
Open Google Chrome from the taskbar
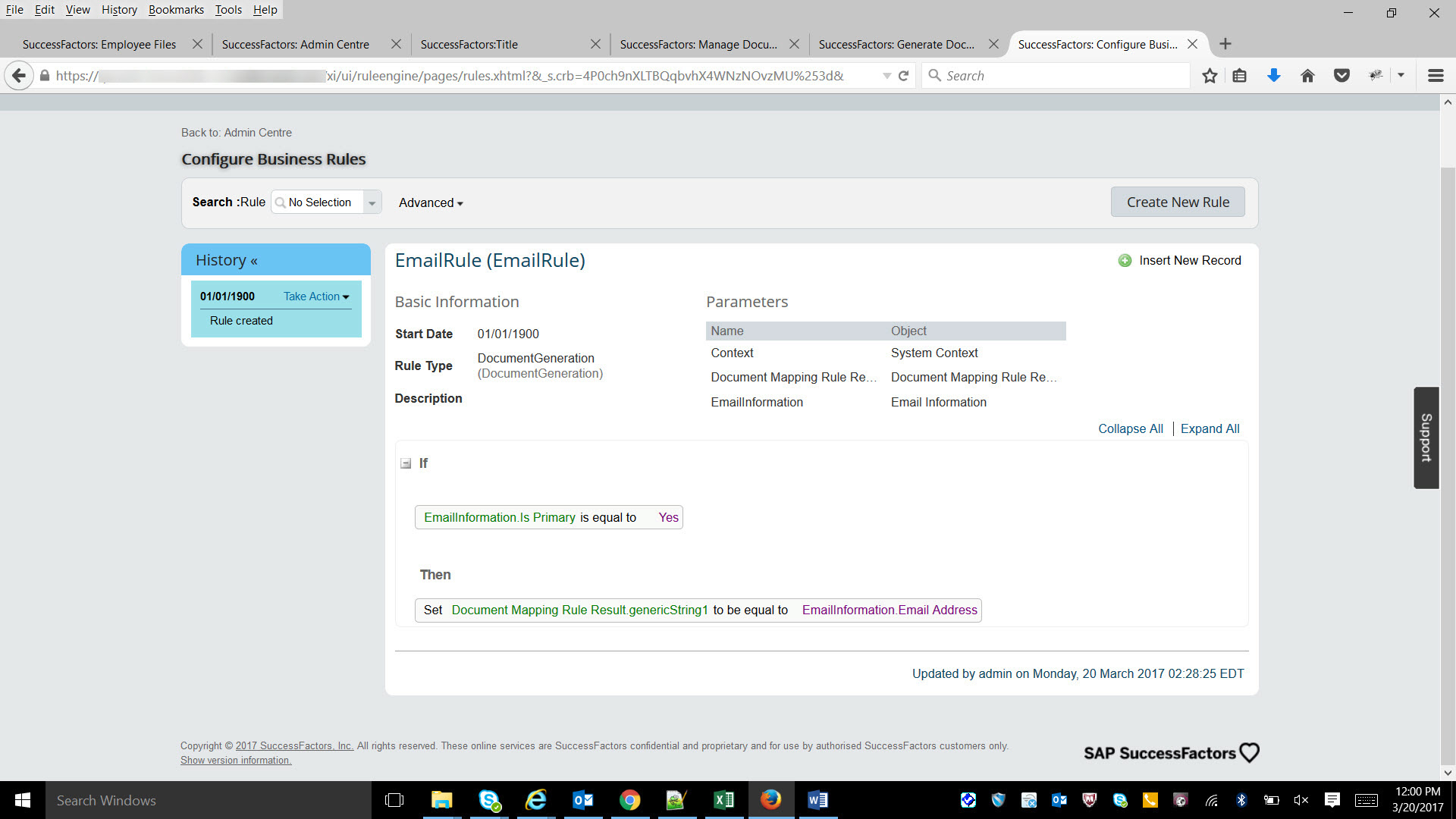click(629, 800)
